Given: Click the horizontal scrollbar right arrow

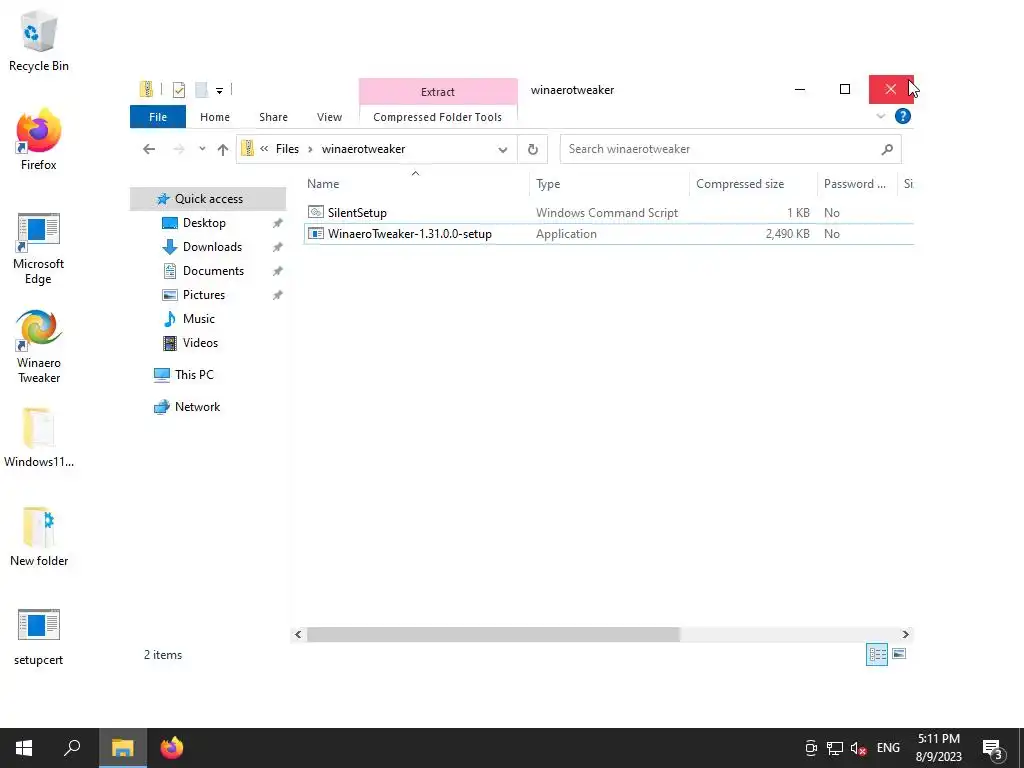Looking at the screenshot, I should (905, 634).
